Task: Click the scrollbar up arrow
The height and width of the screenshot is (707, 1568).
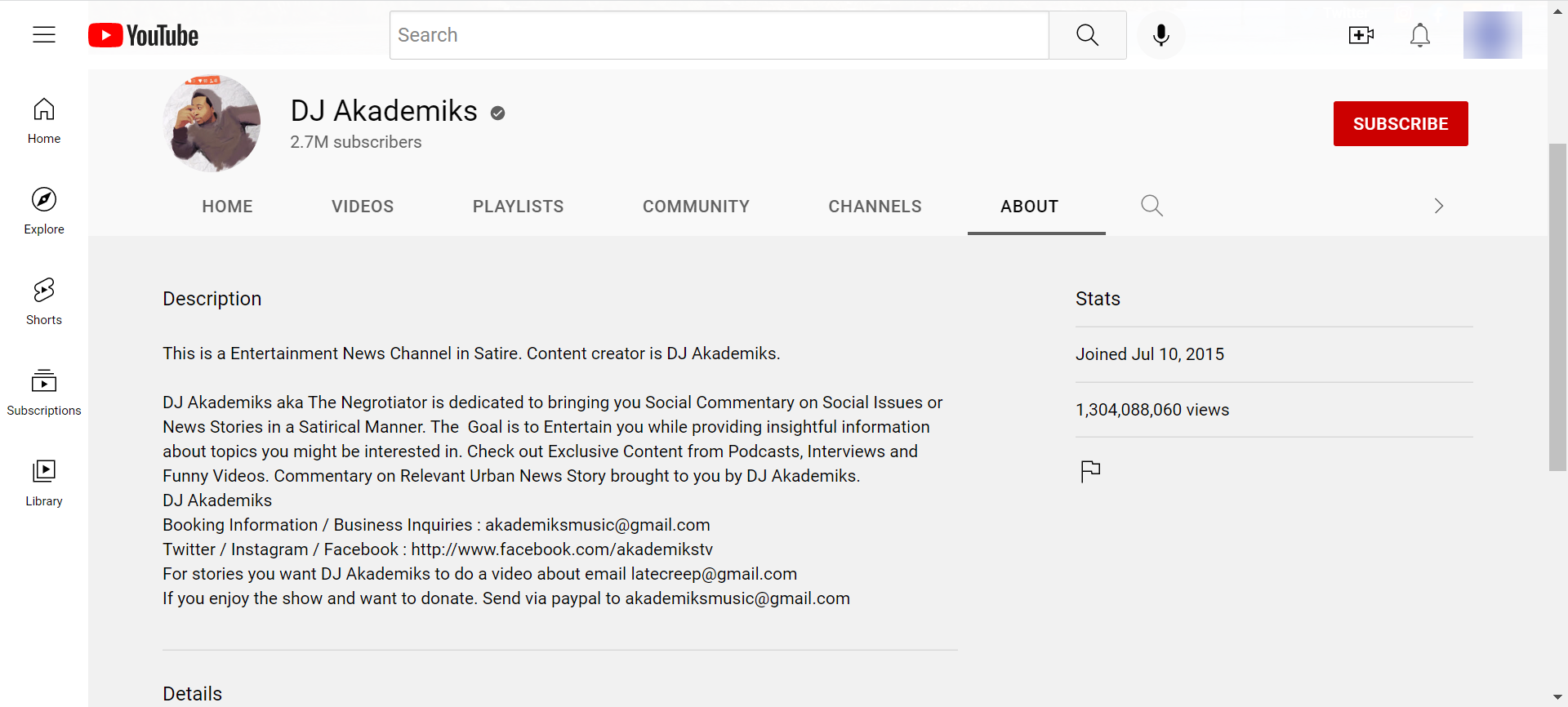Action: pyautogui.click(x=1557, y=10)
